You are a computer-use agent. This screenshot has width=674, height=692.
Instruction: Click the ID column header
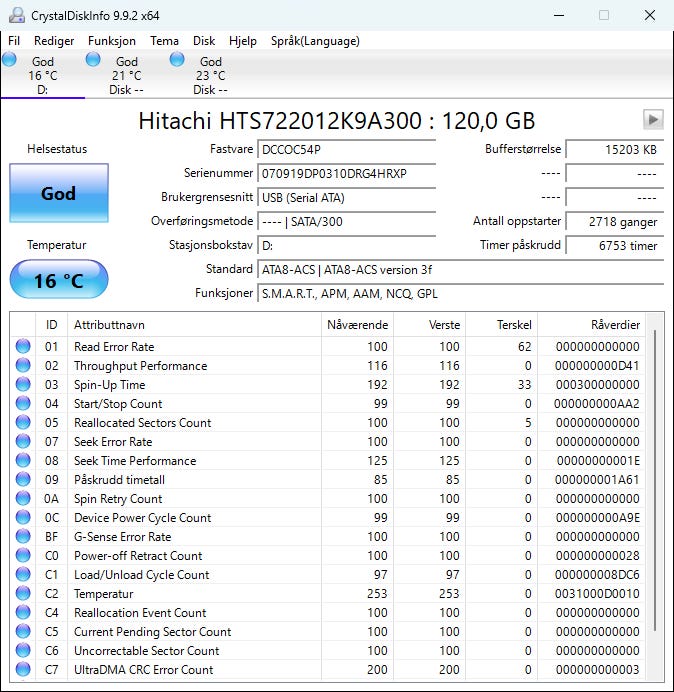tap(51, 325)
